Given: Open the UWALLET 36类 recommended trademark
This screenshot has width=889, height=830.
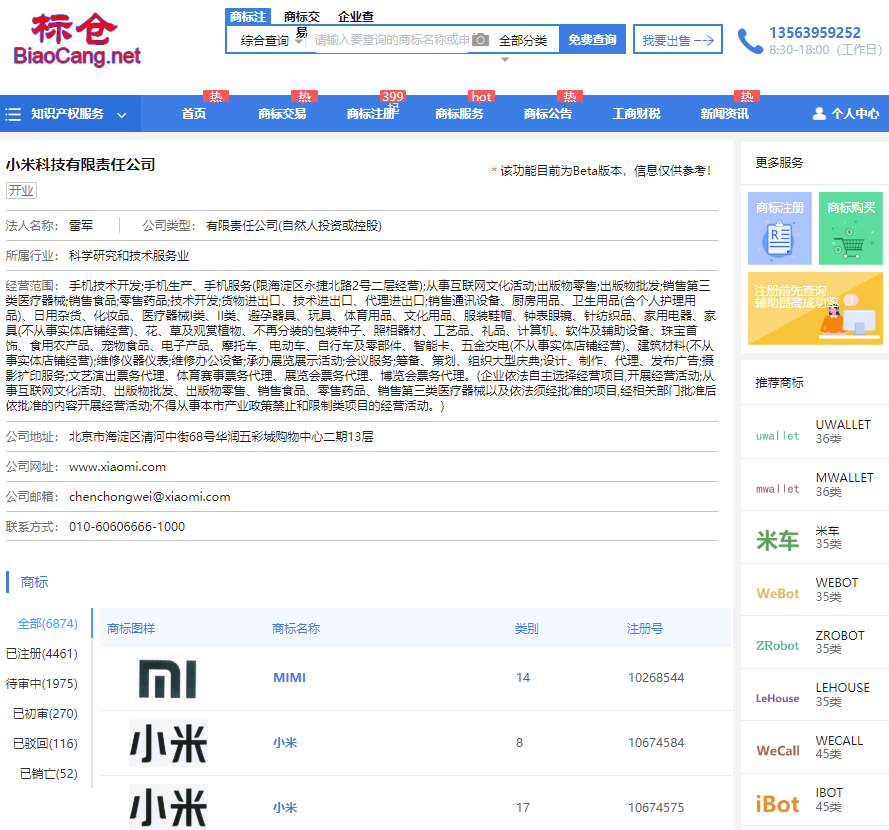Looking at the screenshot, I should click(843, 431).
